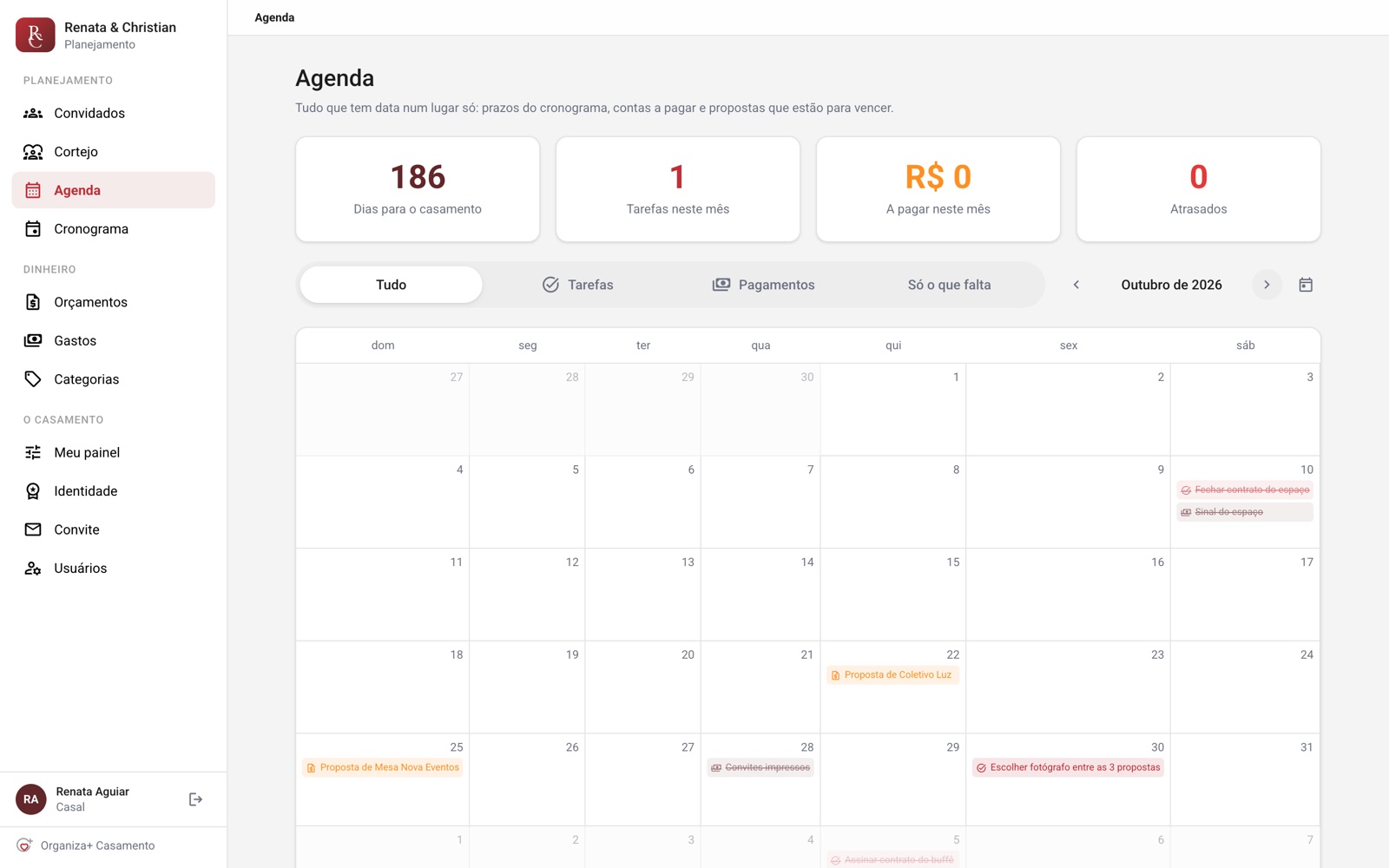Select the Tarefas filter tab
Viewport: 1389px width, 868px height.
[578, 285]
